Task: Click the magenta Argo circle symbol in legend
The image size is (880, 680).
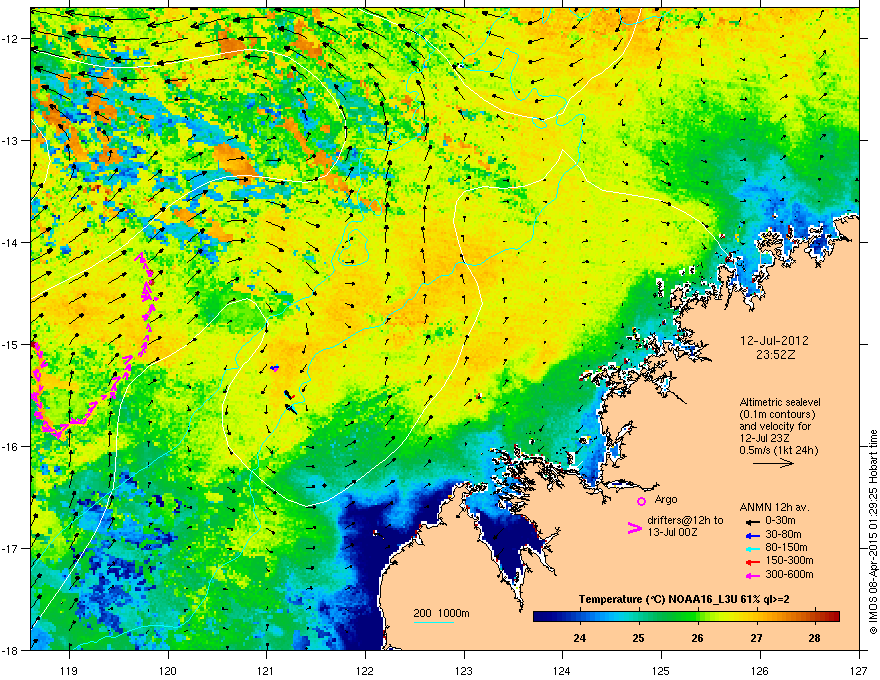Action: click(641, 501)
